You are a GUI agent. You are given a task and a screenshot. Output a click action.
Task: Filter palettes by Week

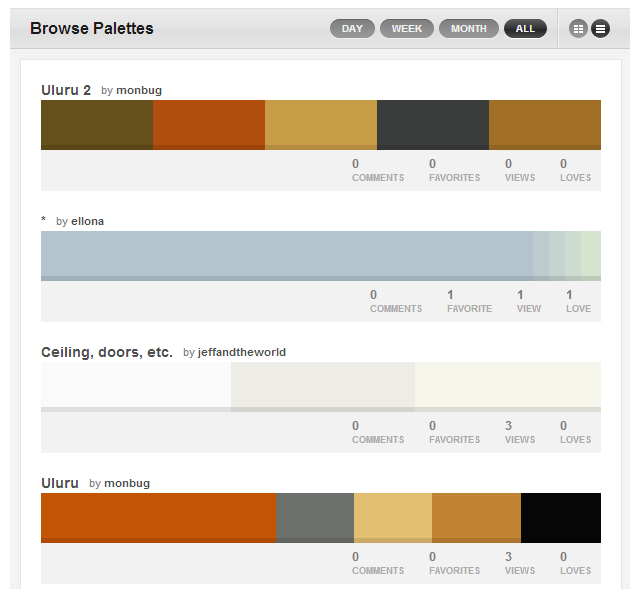click(406, 29)
